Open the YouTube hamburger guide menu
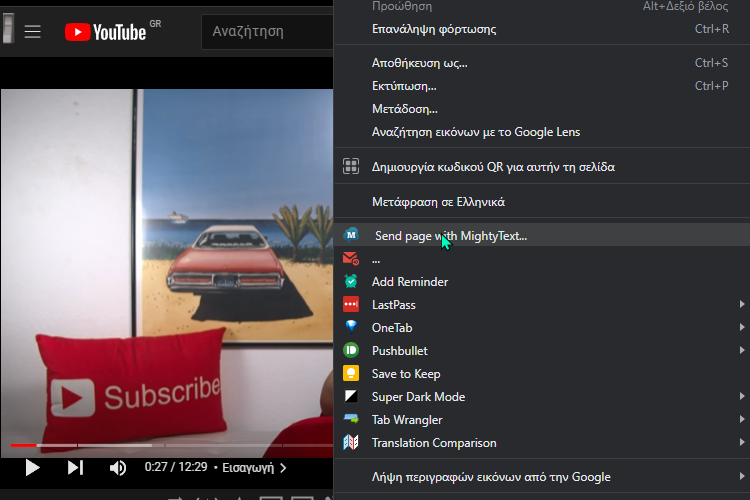750x500 pixels. click(x=33, y=32)
